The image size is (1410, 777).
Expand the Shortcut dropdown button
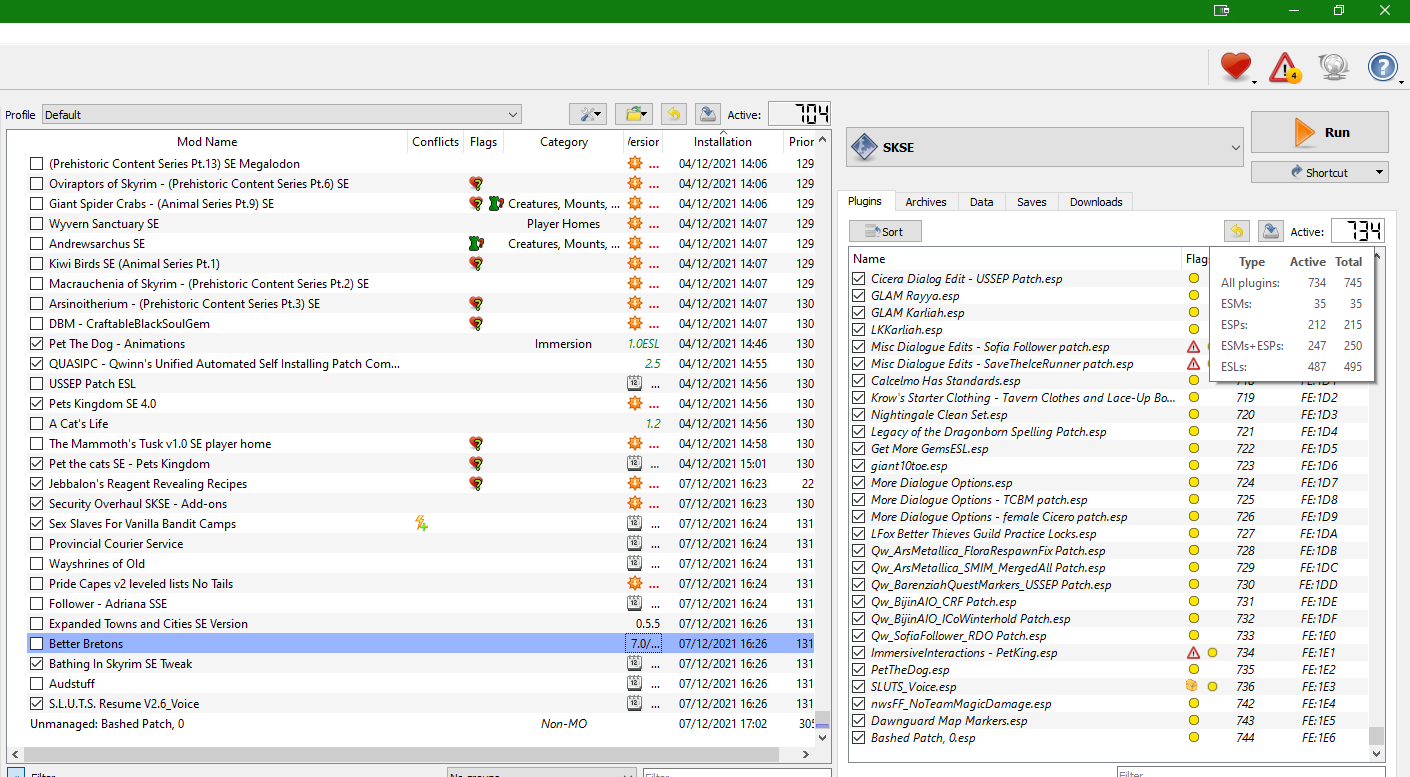(x=1319, y=172)
